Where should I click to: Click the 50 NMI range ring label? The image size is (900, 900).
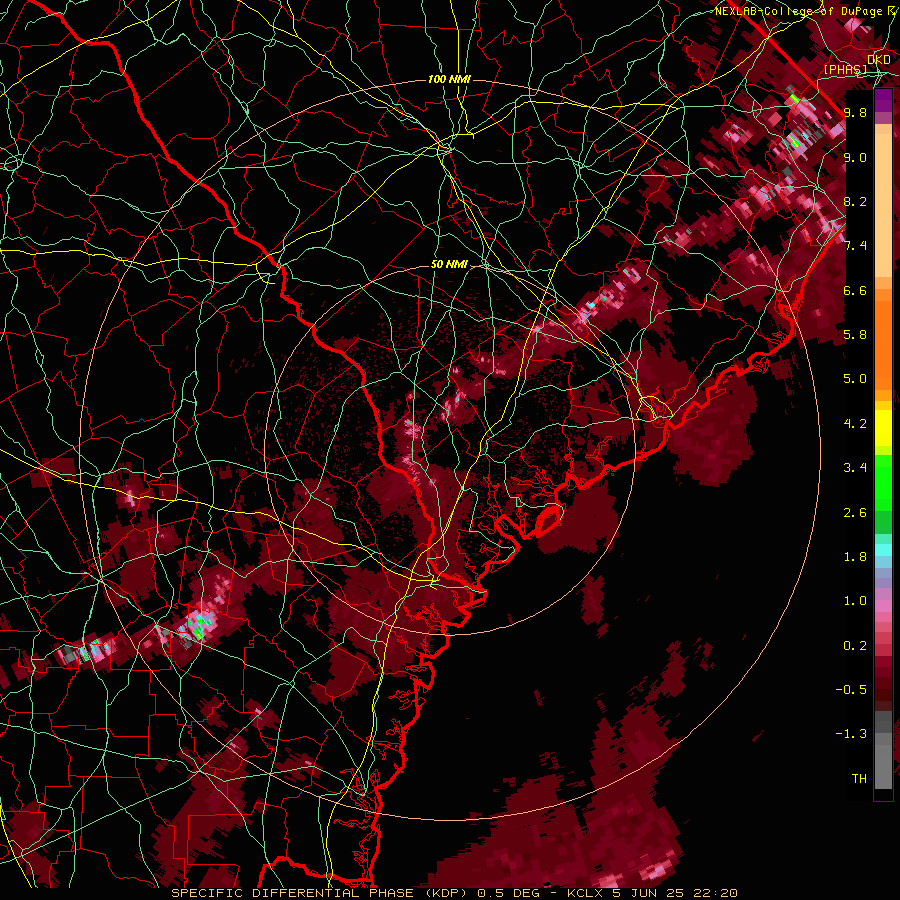[x=449, y=265]
